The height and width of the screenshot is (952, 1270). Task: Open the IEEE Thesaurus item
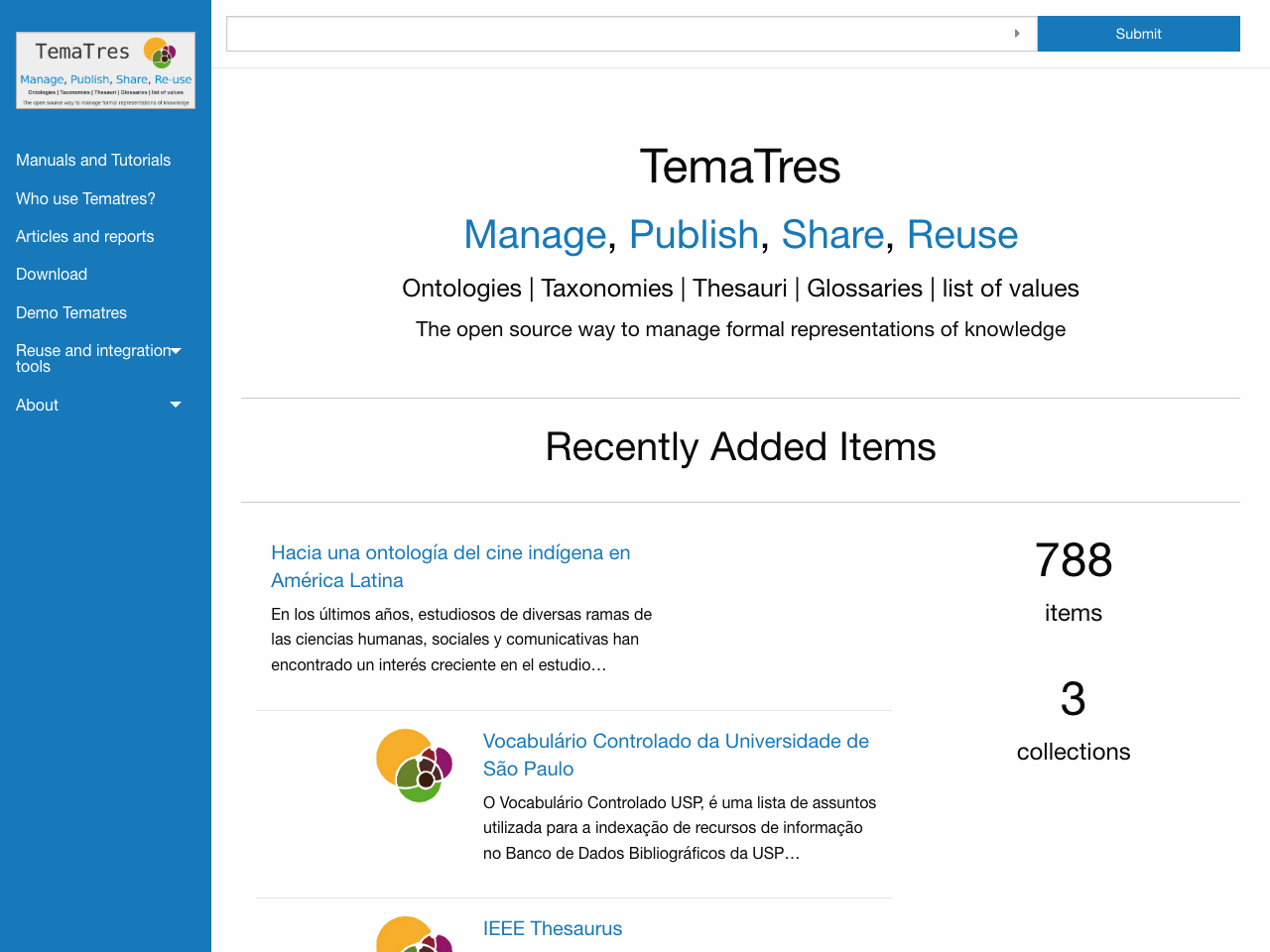coord(553,928)
